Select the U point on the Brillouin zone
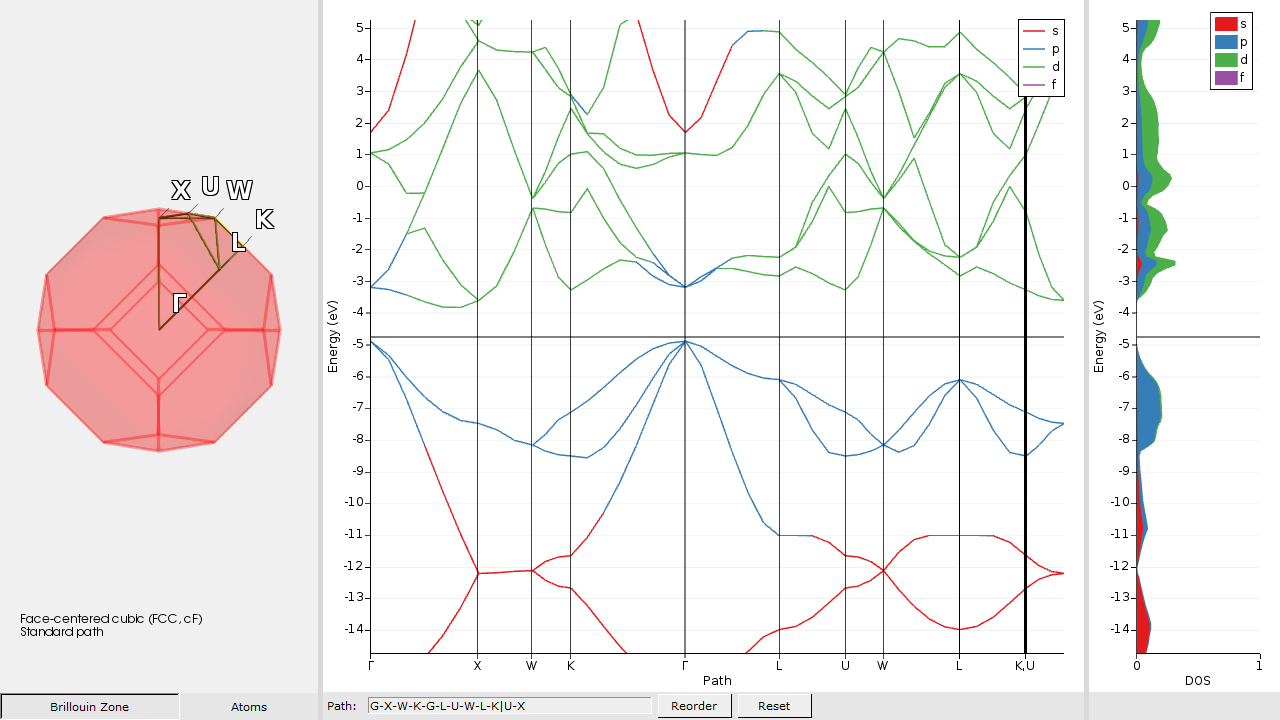The width and height of the screenshot is (1280, 720). pos(210,185)
